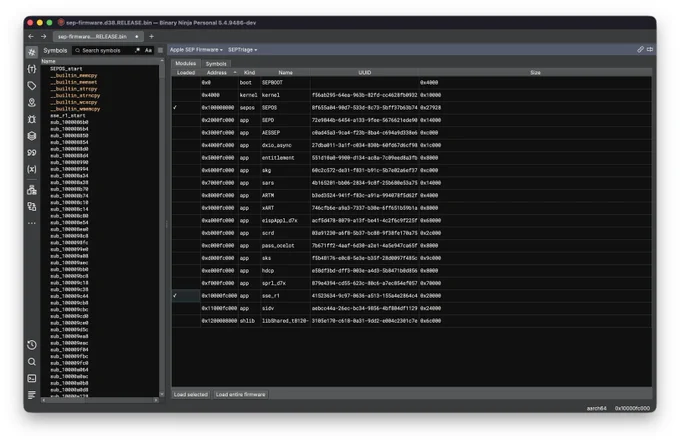The image size is (680, 444).
Task: Open the Variables (x) sidebar icon
Action: coord(32,169)
